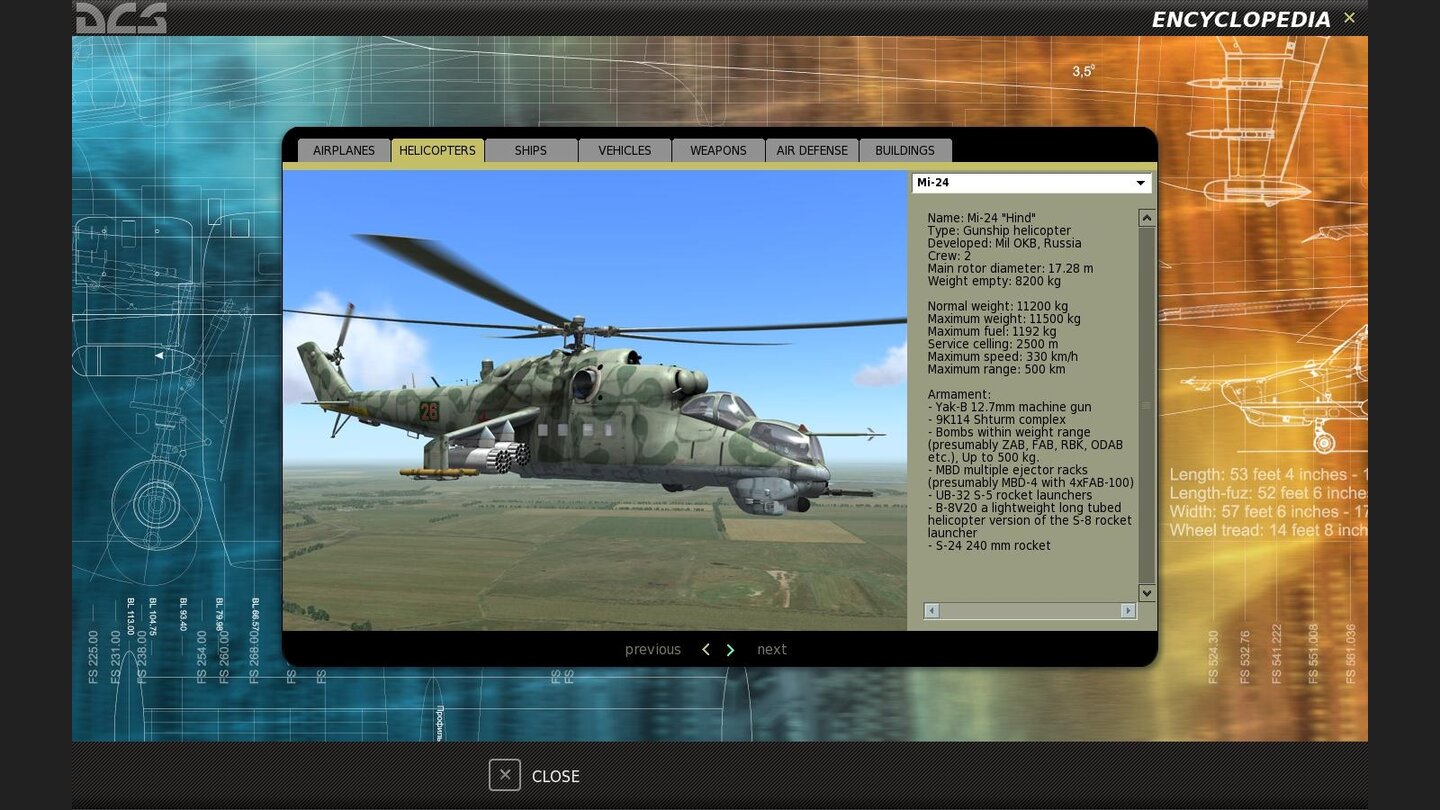Open the AIRPLANES tab

pos(344,150)
